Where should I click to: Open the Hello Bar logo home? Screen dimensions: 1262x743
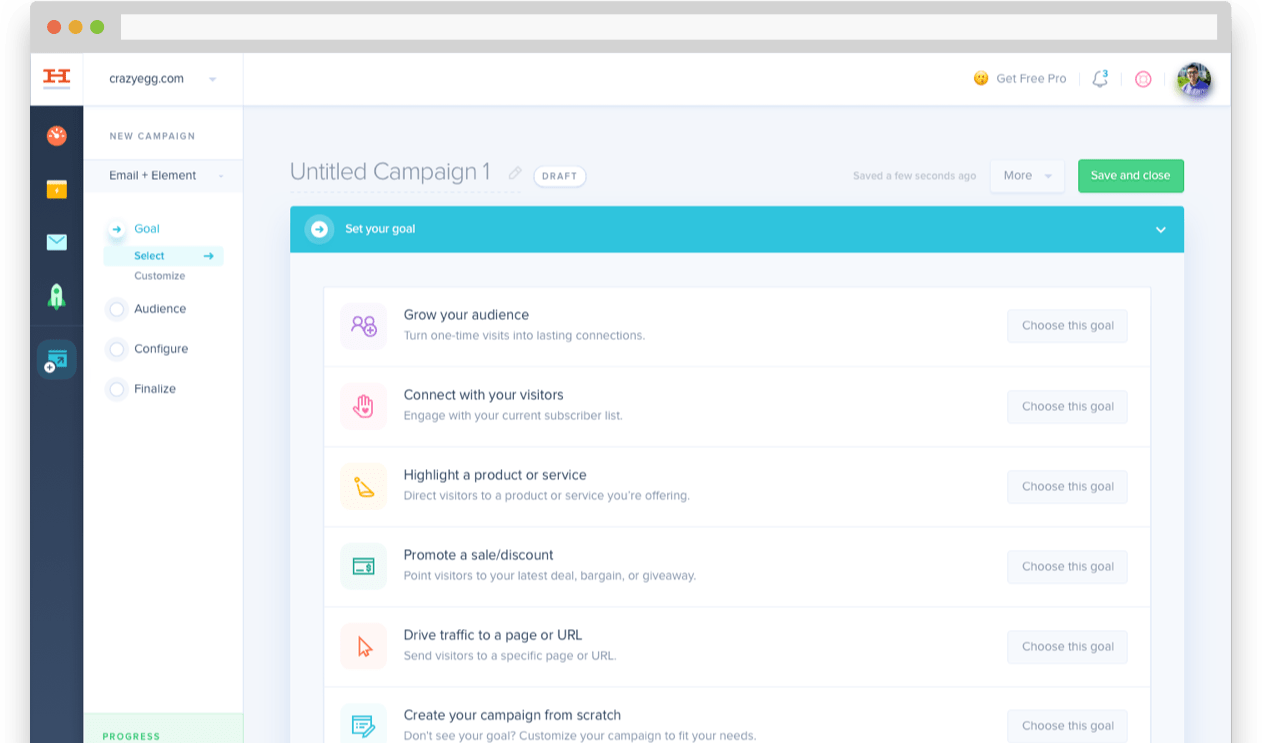click(57, 78)
